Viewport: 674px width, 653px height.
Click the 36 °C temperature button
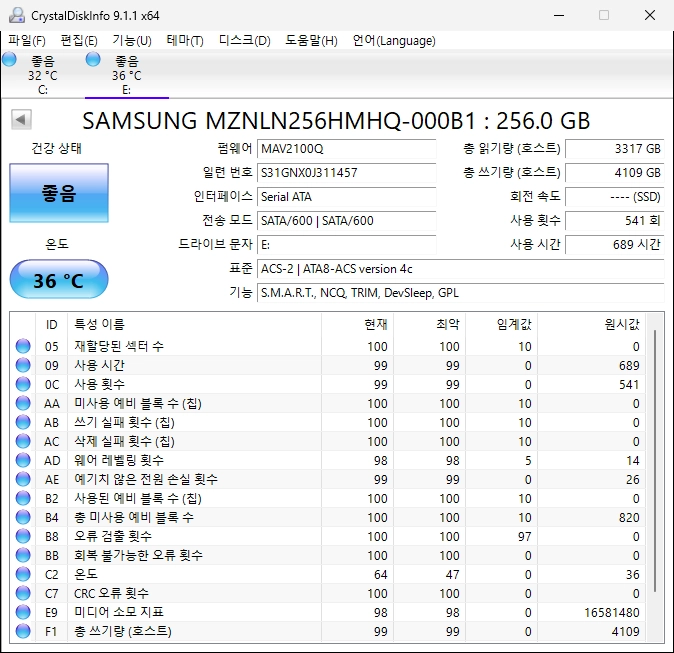pos(59,279)
